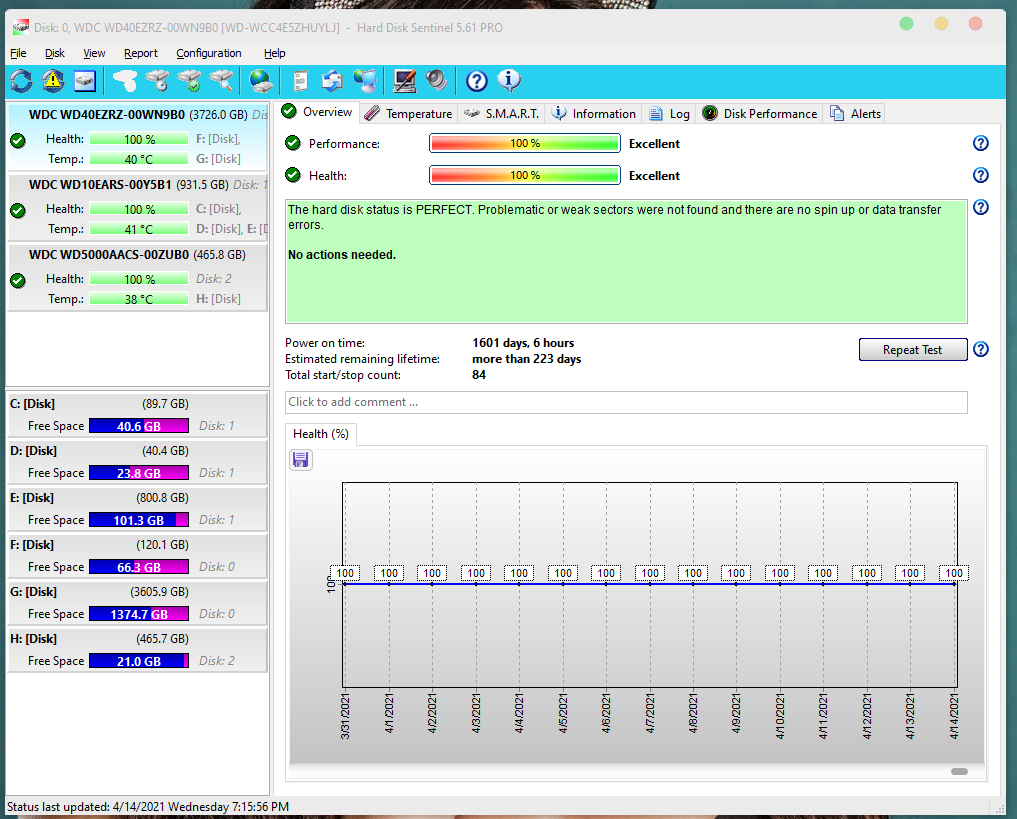
Task: Click E: drive 101.3 GB free space bar
Action: (x=139, y=520)
